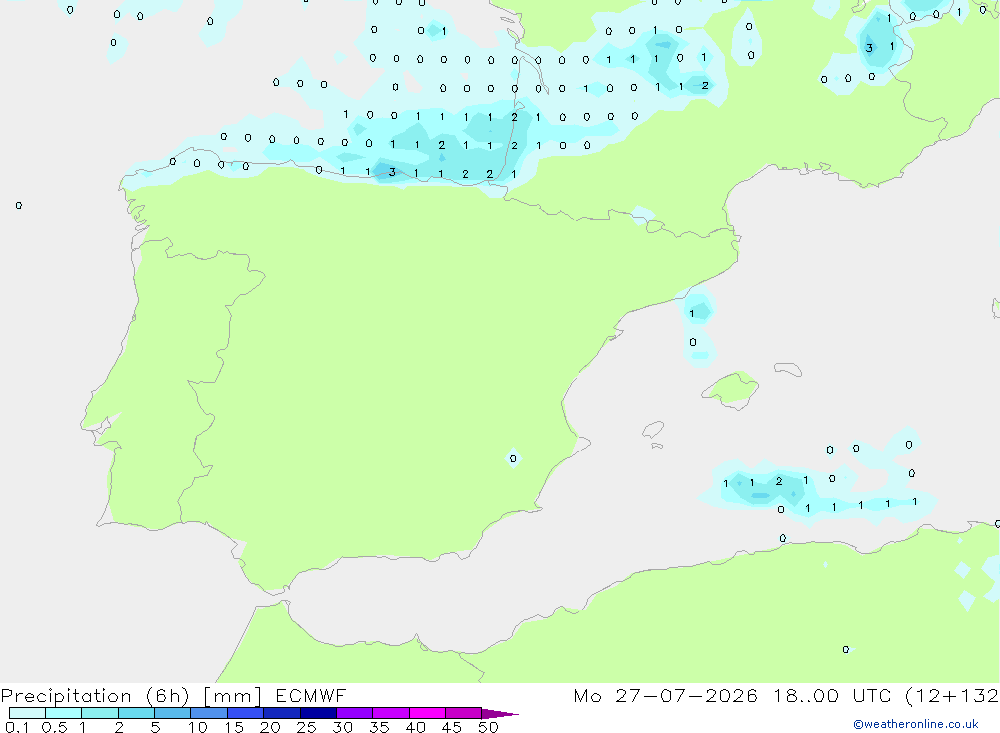Viewport: 1000px width, 733px height.
Task: Click the legend label '10'
Action: (198, 727)
